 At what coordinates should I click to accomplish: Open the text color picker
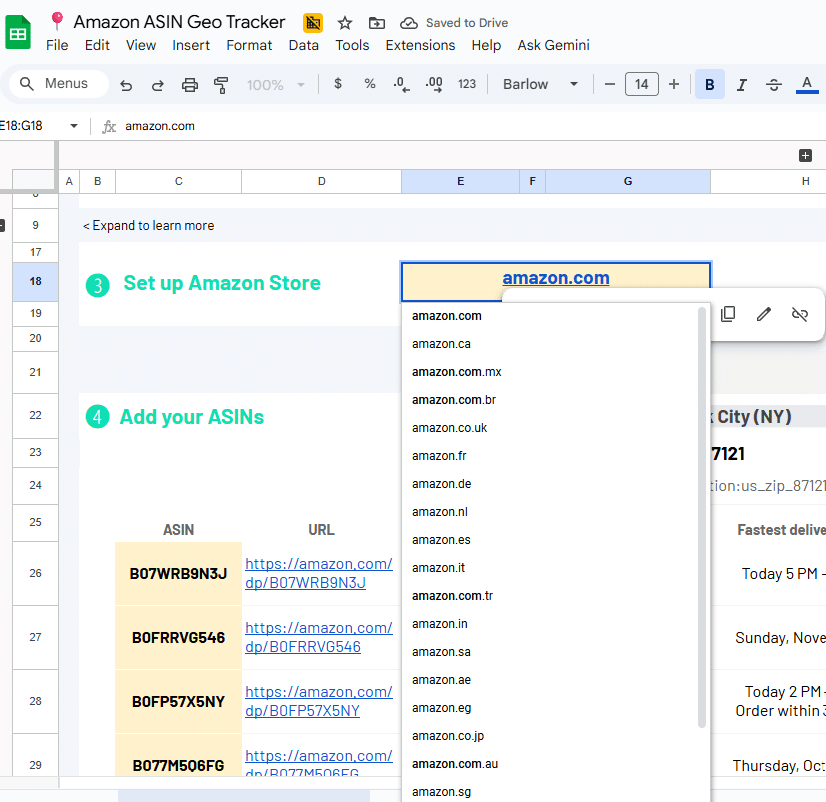click(806, 85)
